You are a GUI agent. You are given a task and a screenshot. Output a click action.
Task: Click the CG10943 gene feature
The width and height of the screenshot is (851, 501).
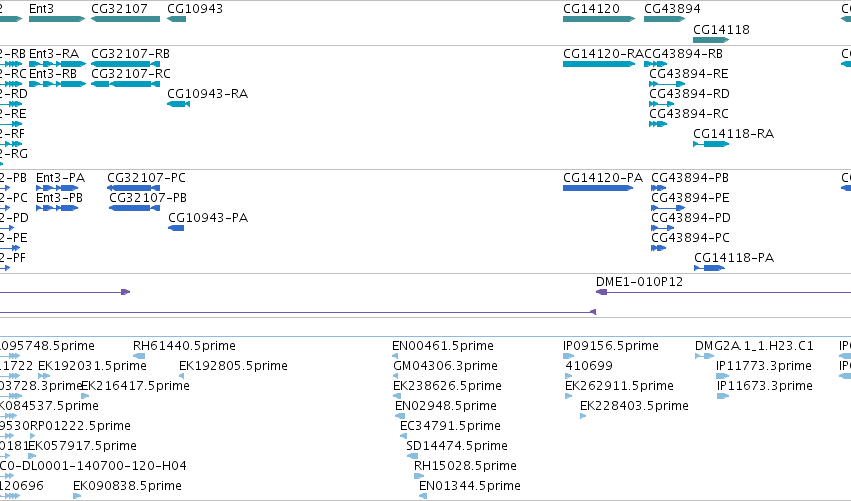point(176,19)
